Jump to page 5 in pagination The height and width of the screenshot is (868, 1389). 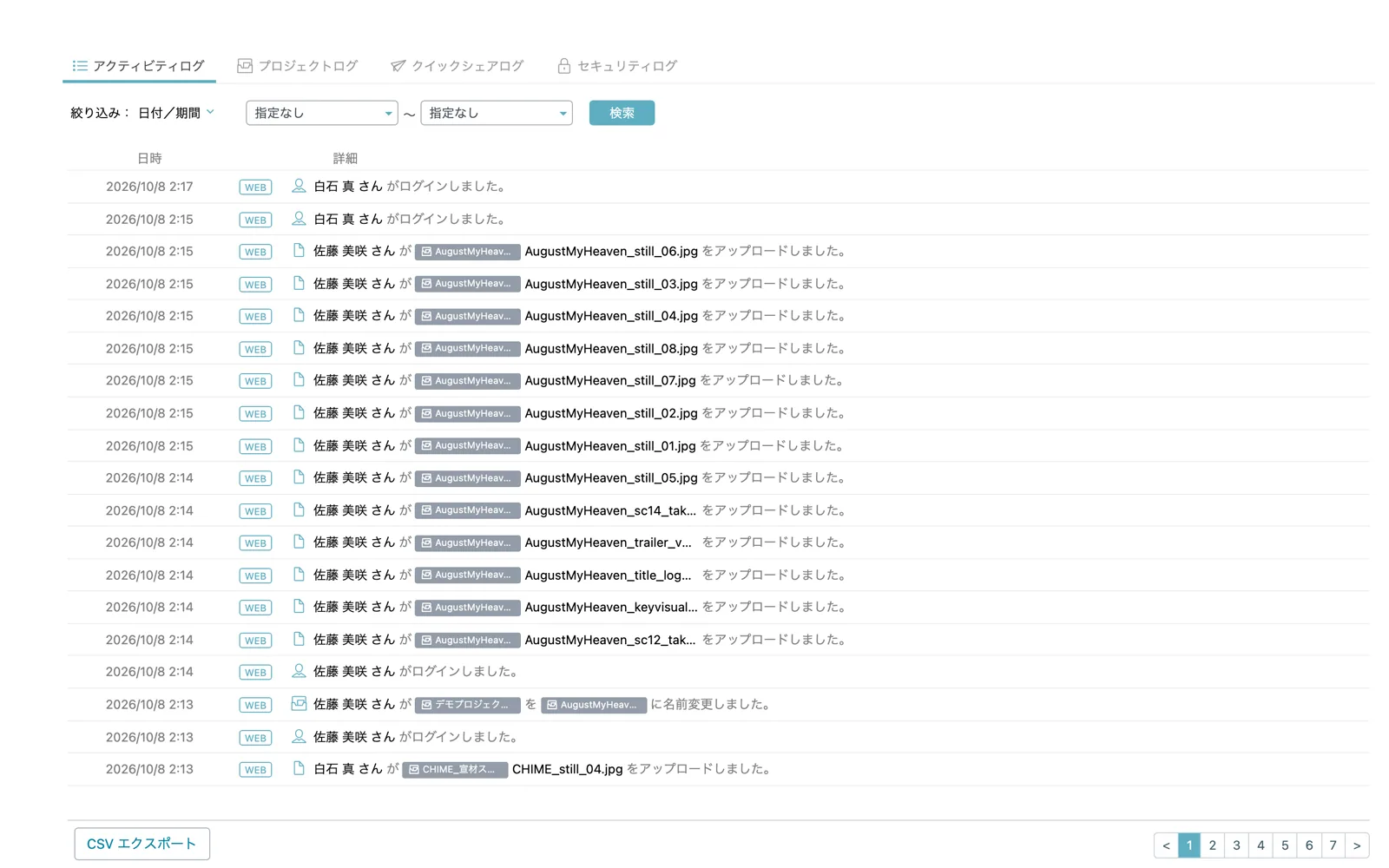coord(1285,845)
